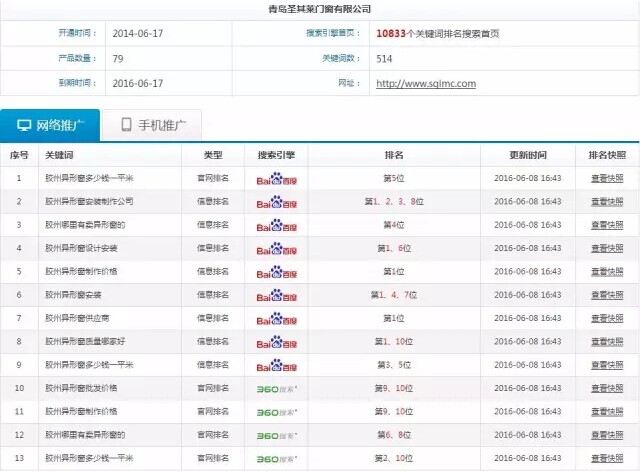Click the Baidu logo in row 9

pyautogui.click(x=276, y=365)
